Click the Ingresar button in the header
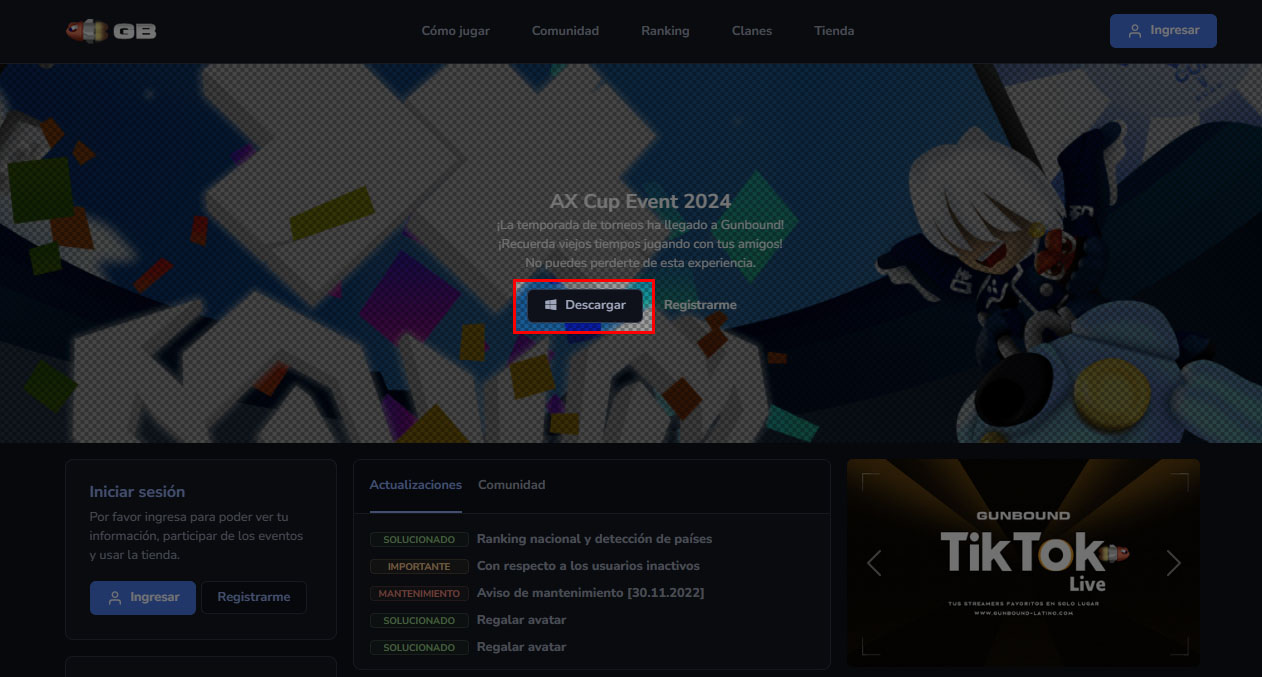Screen dimensions: 1262x677 pos(1163,31)
